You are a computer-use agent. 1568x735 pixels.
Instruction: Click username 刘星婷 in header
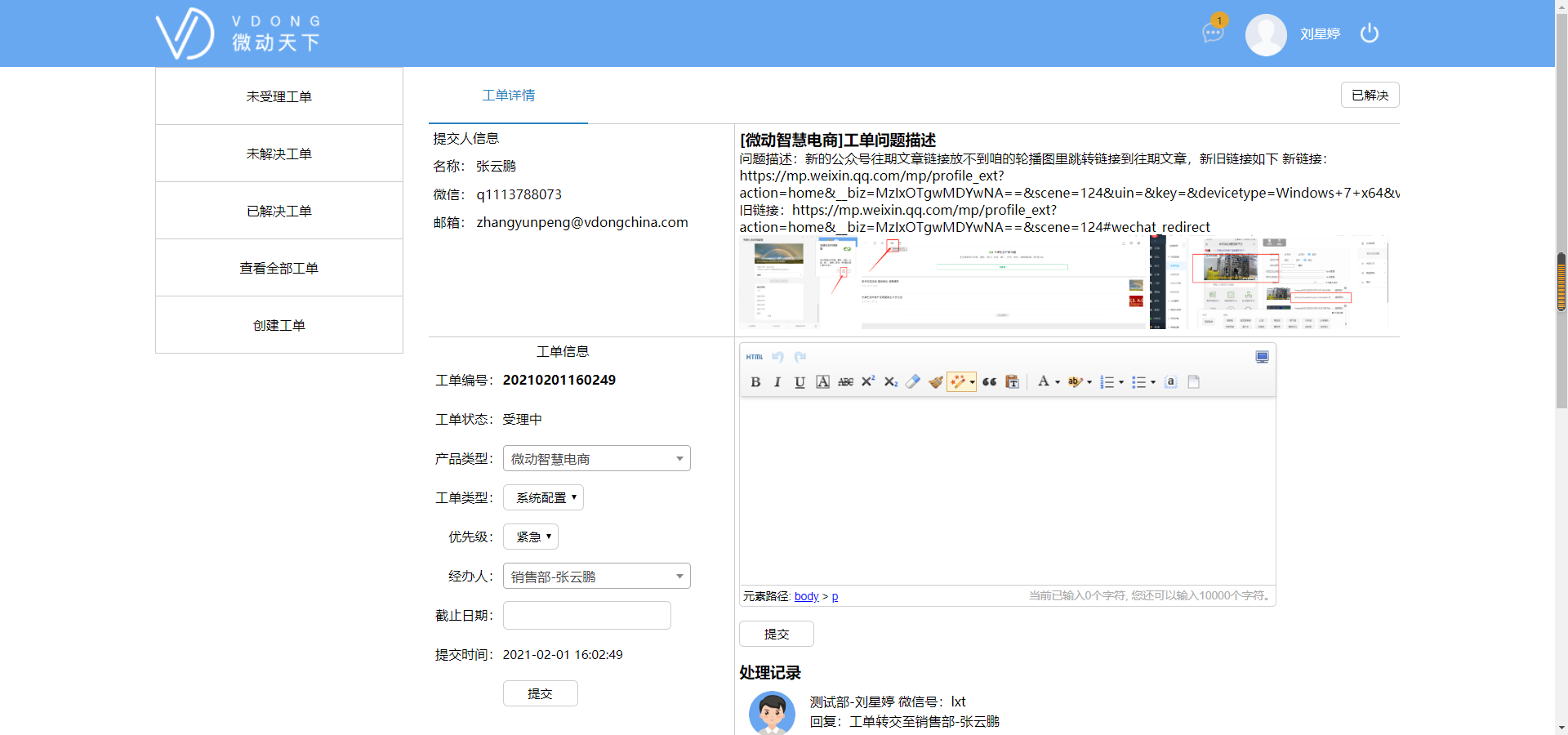(1321, 34)
